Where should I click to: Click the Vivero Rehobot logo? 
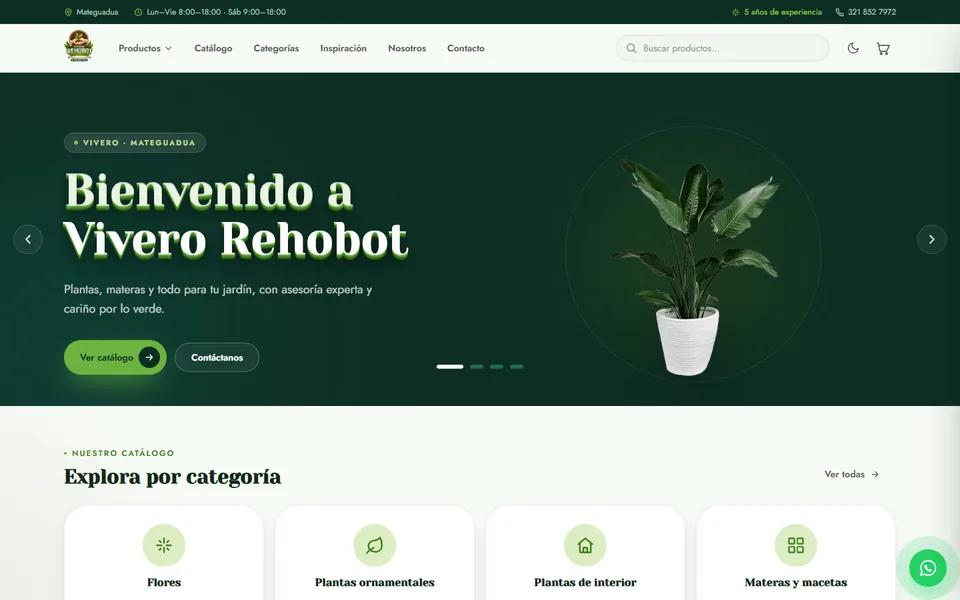point(78,47)
